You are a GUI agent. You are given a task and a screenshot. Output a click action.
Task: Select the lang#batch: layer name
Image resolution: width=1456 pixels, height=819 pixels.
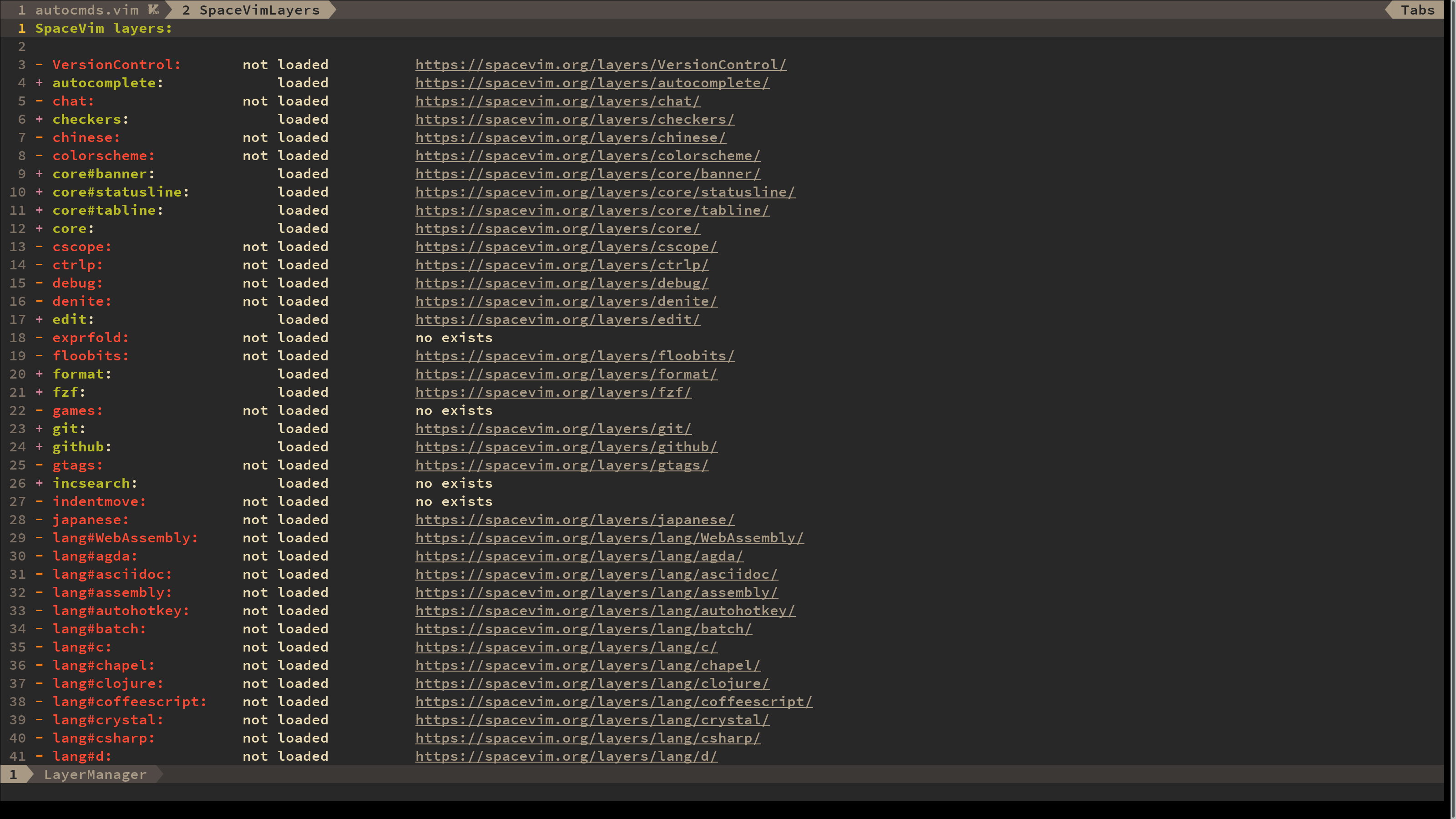click(x=100, y=629)
